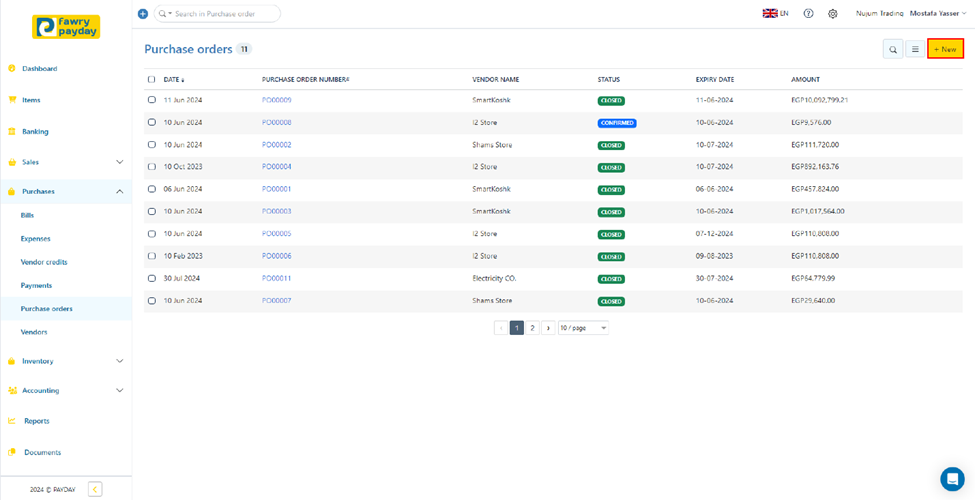This screenshot has width=975, height=500.
Task: Go to Vendor credits in sidebar
Action: point(44,262)
